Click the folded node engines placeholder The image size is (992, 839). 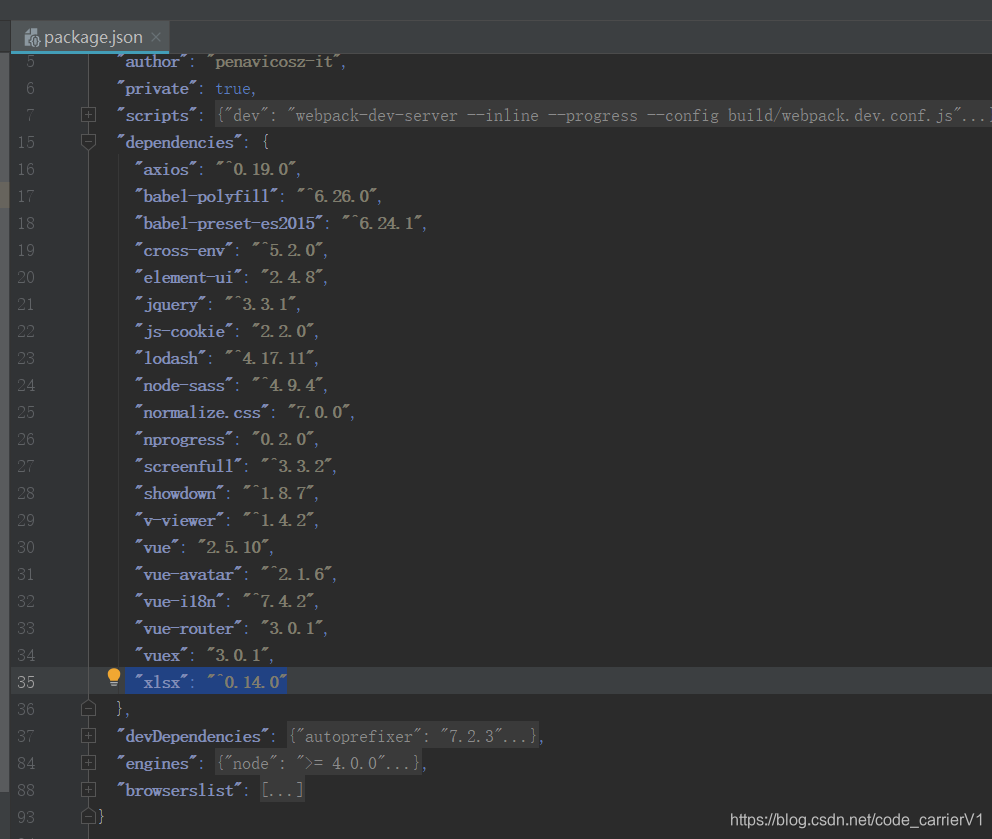[318, 763]
